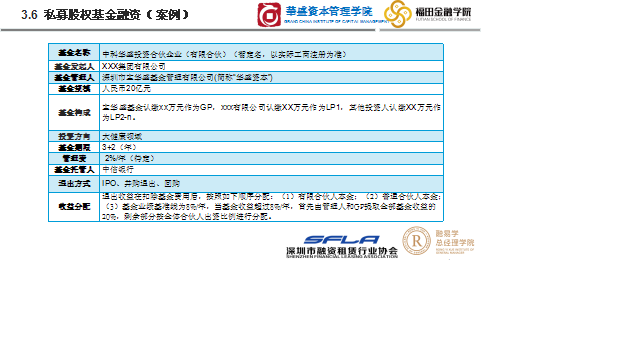
Task: Select the "基金管理人" label cell
Action: (74, 78)
